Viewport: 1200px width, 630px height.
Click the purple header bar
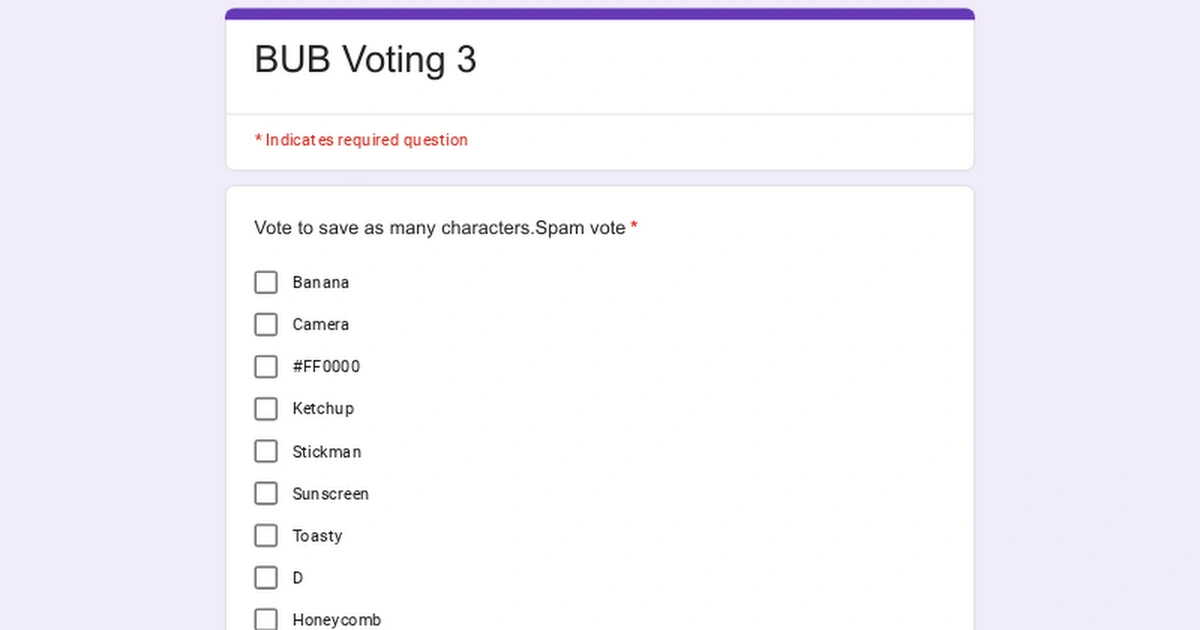[600, 12]
